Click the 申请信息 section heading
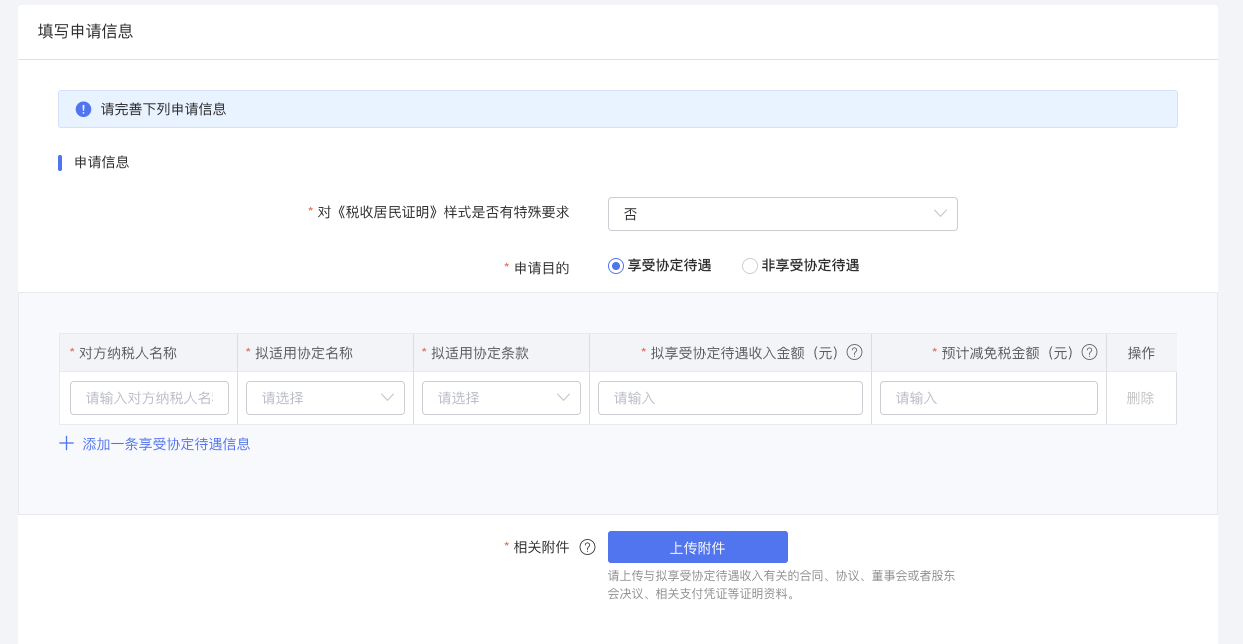1243x644 pixels. [x=102, y=162]
